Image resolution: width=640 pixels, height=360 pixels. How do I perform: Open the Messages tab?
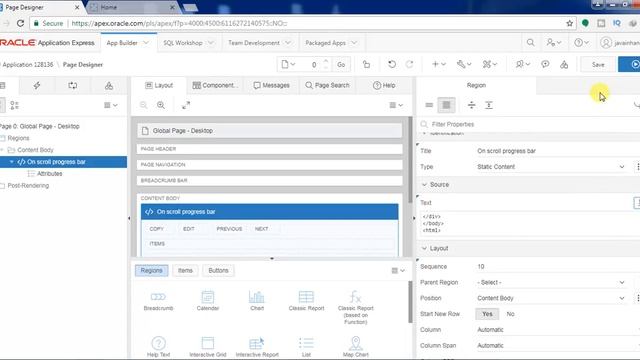[271, 85]
